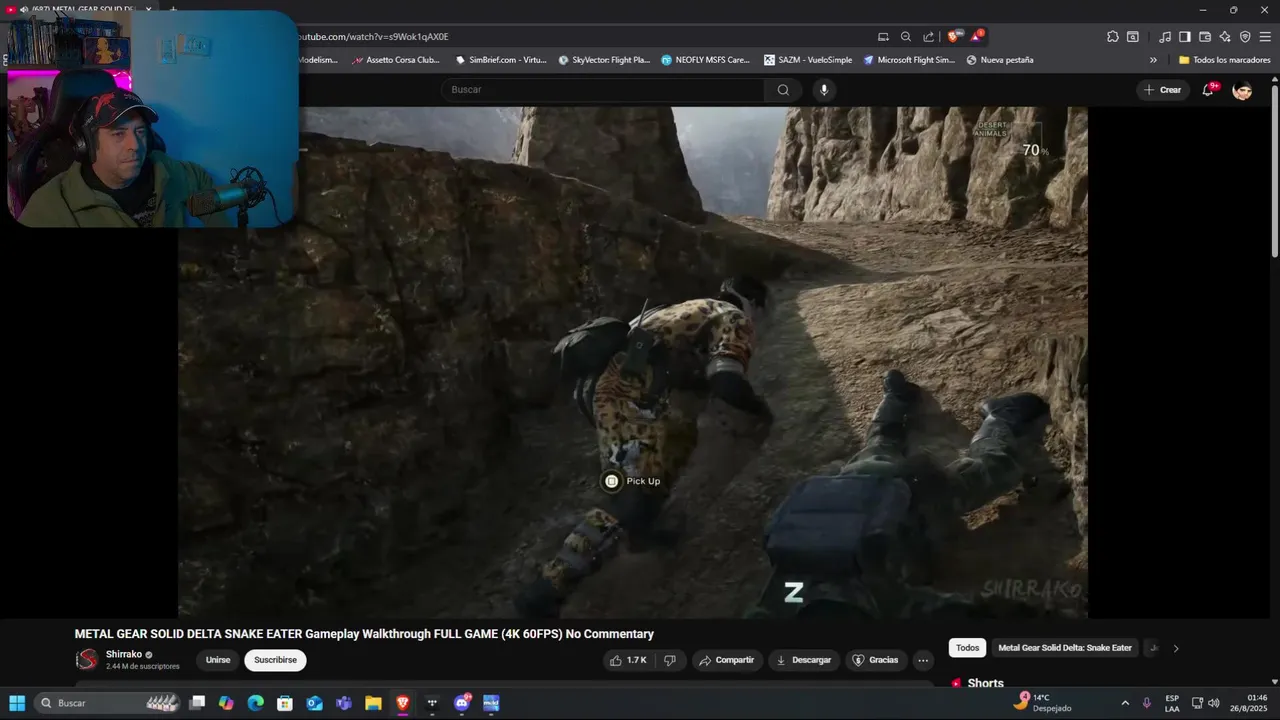Screen dimensions: 1280x720
Task: Open the NEOFLY MSFS Care bookmark
Action: (x=705, y=60)
